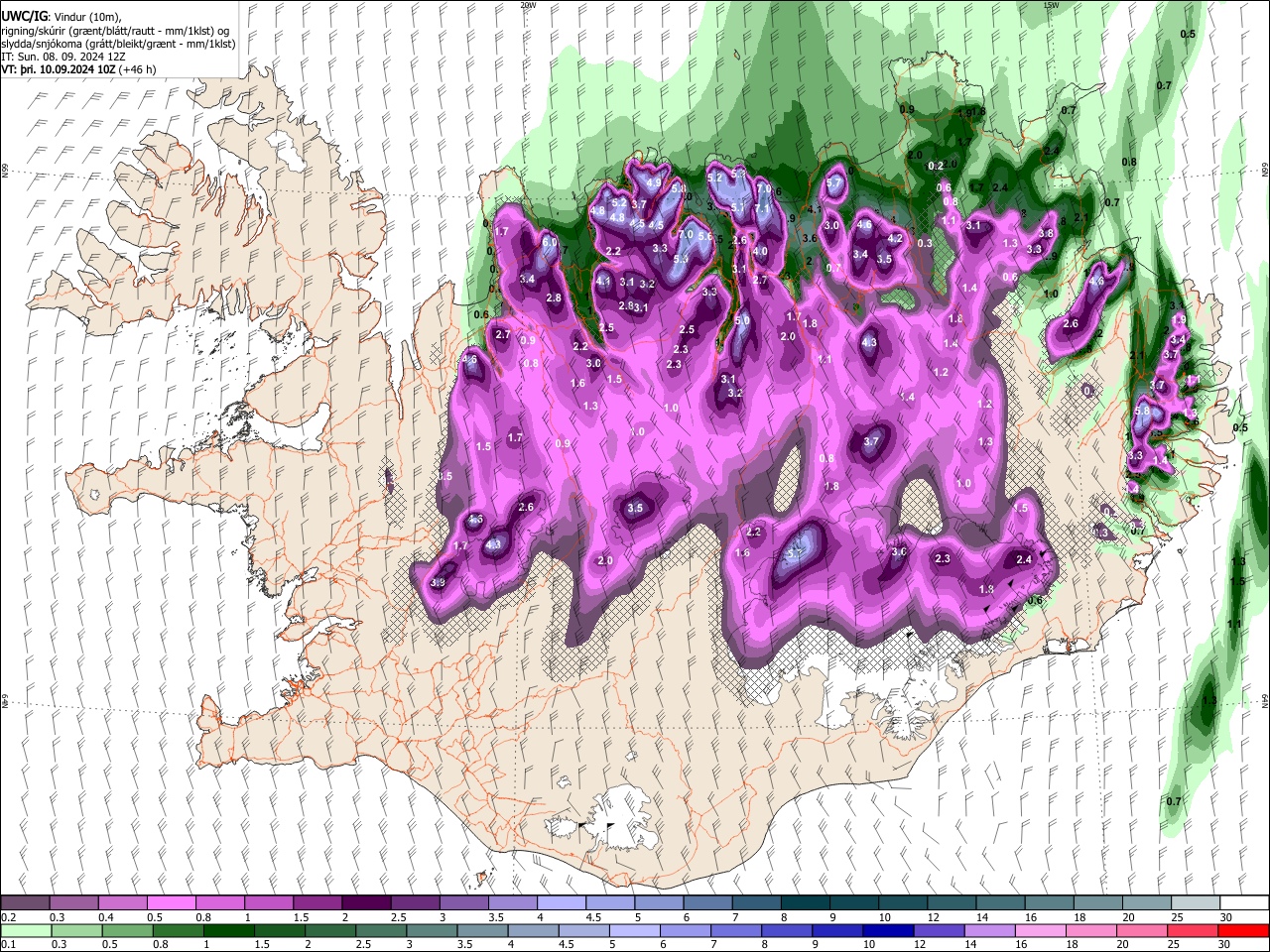Click the bright pink 0.5 swatch in top legend row

tap(172, 903)
